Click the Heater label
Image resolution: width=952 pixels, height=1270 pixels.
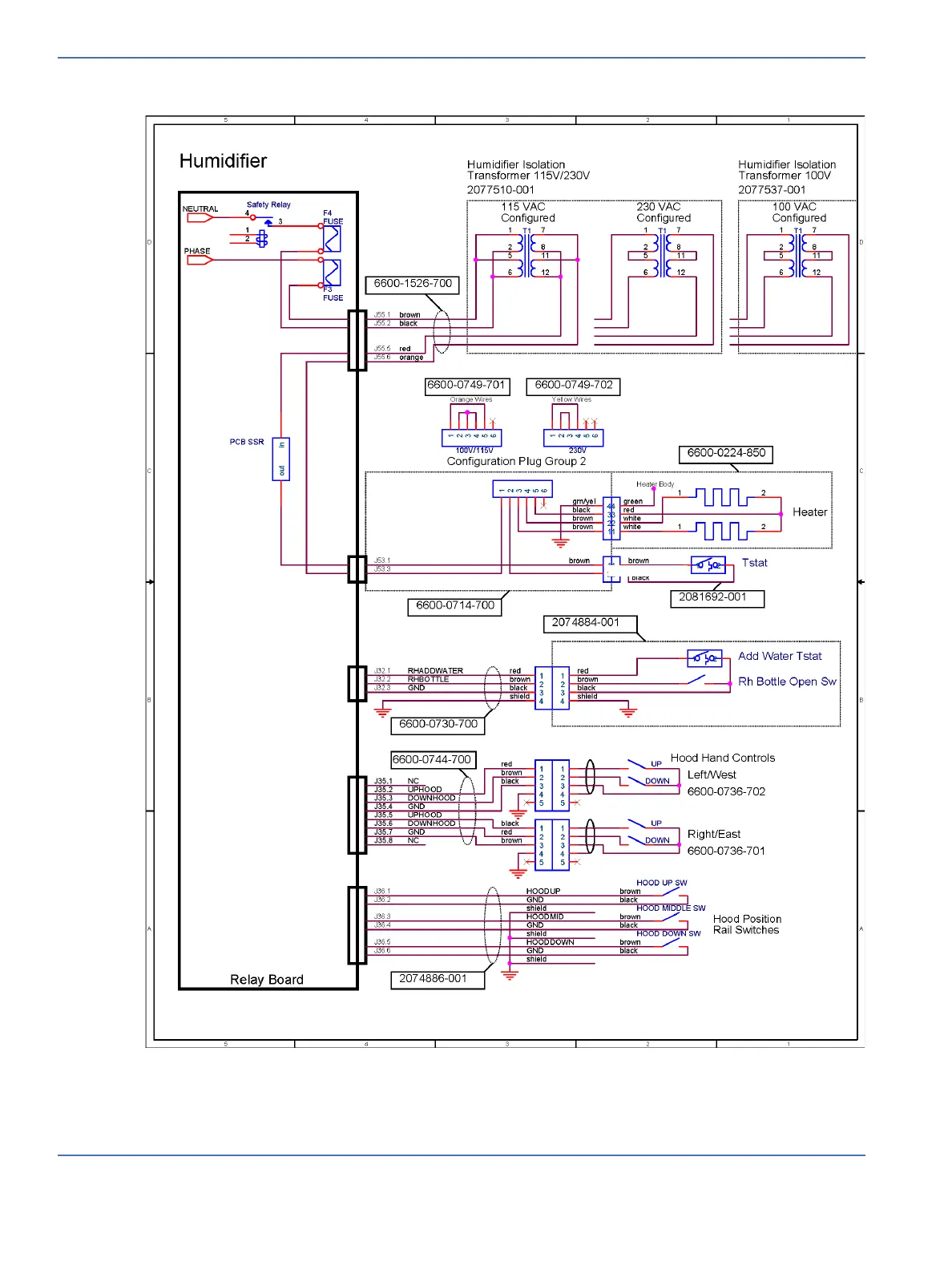[x=809, y=512]
